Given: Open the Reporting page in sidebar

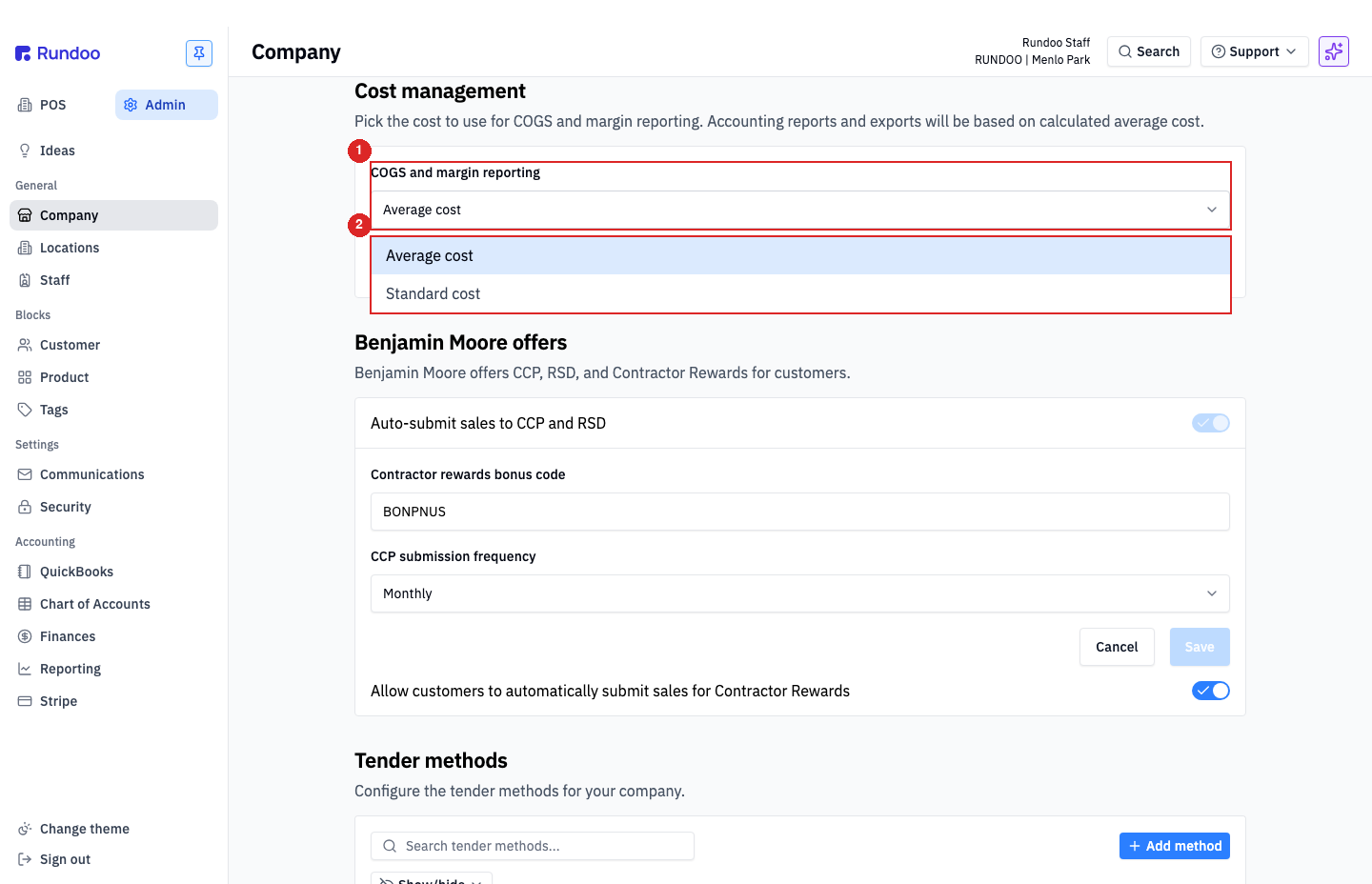Looking at the screenshot, I should (113, 669).
